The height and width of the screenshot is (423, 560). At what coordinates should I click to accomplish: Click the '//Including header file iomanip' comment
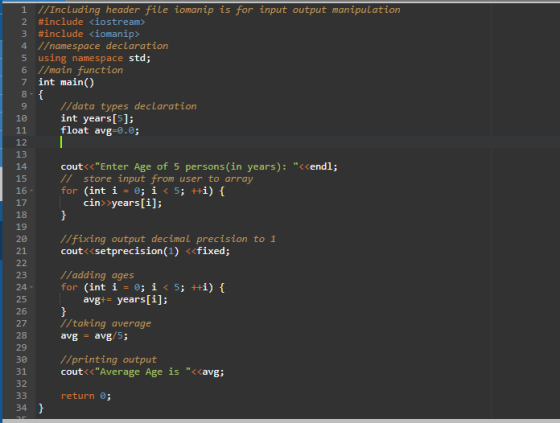tap(219, 10)
